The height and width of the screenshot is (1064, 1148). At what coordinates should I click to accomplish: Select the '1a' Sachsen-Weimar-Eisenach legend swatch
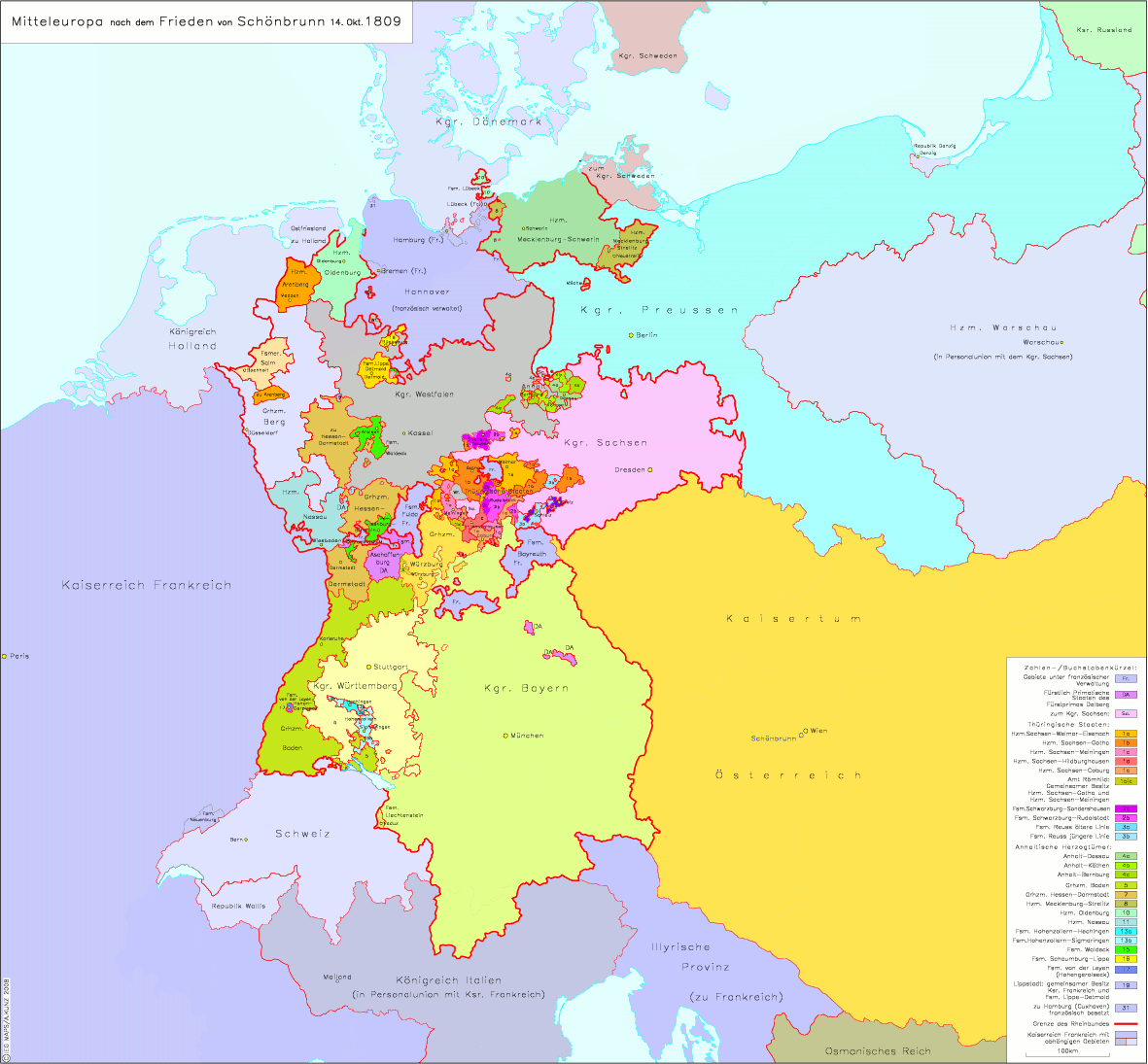tap(1125, 734)
